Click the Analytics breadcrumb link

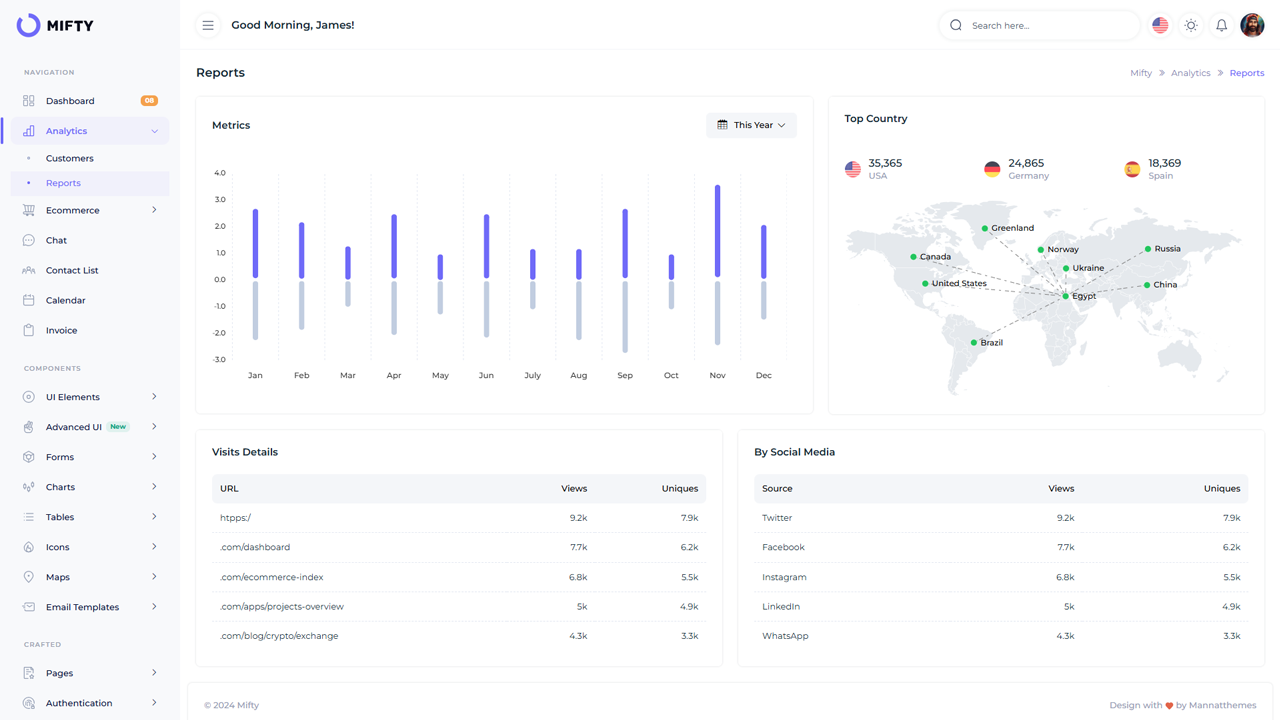click(1190, 72)
